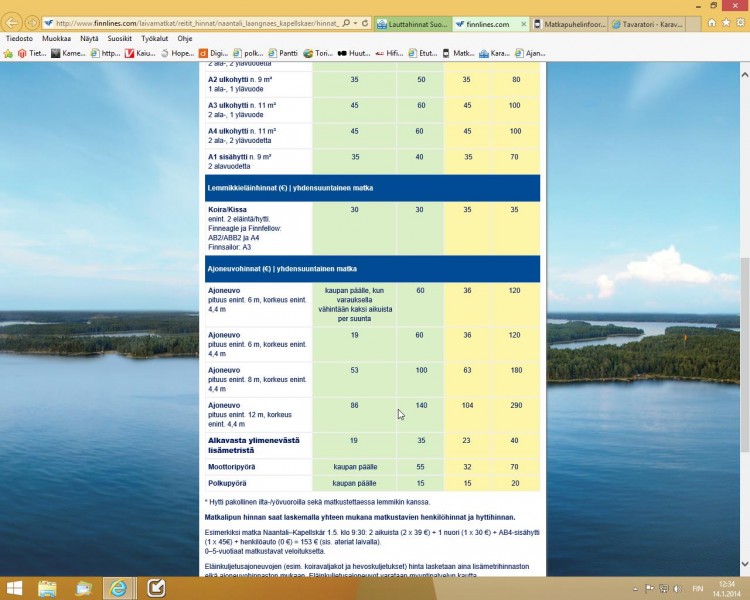Open Internet Explorer from the taskbar
Image resolution: width=750 pixels, height=600 pixels.
tap(119, 587)
